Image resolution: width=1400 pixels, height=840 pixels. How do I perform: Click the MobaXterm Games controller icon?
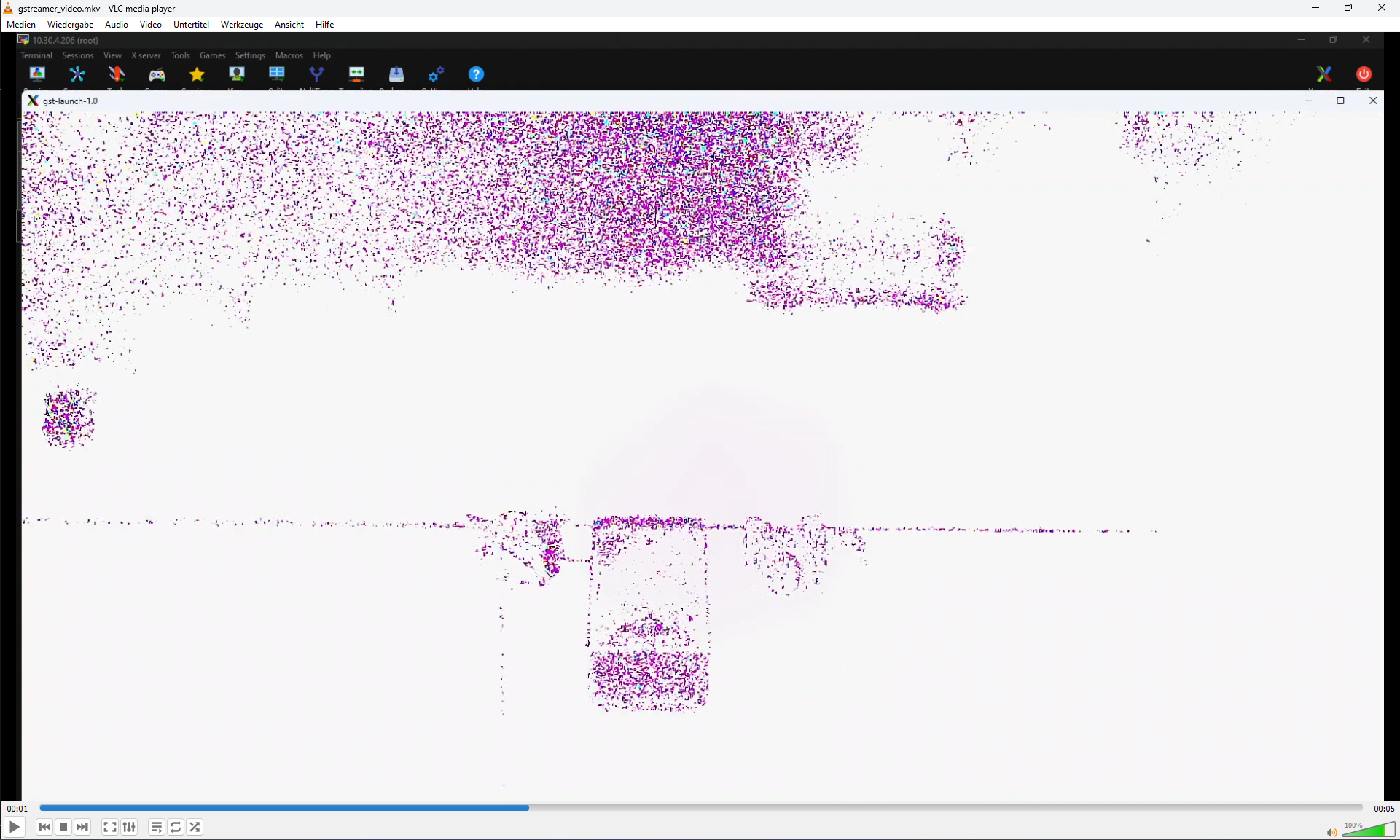pos(157,74)
